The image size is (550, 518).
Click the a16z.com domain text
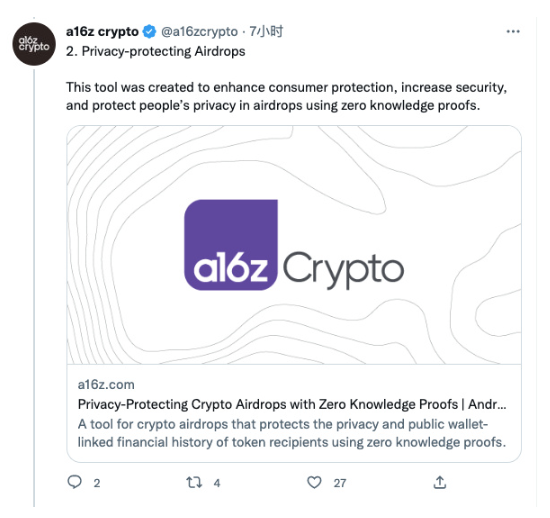106,385
